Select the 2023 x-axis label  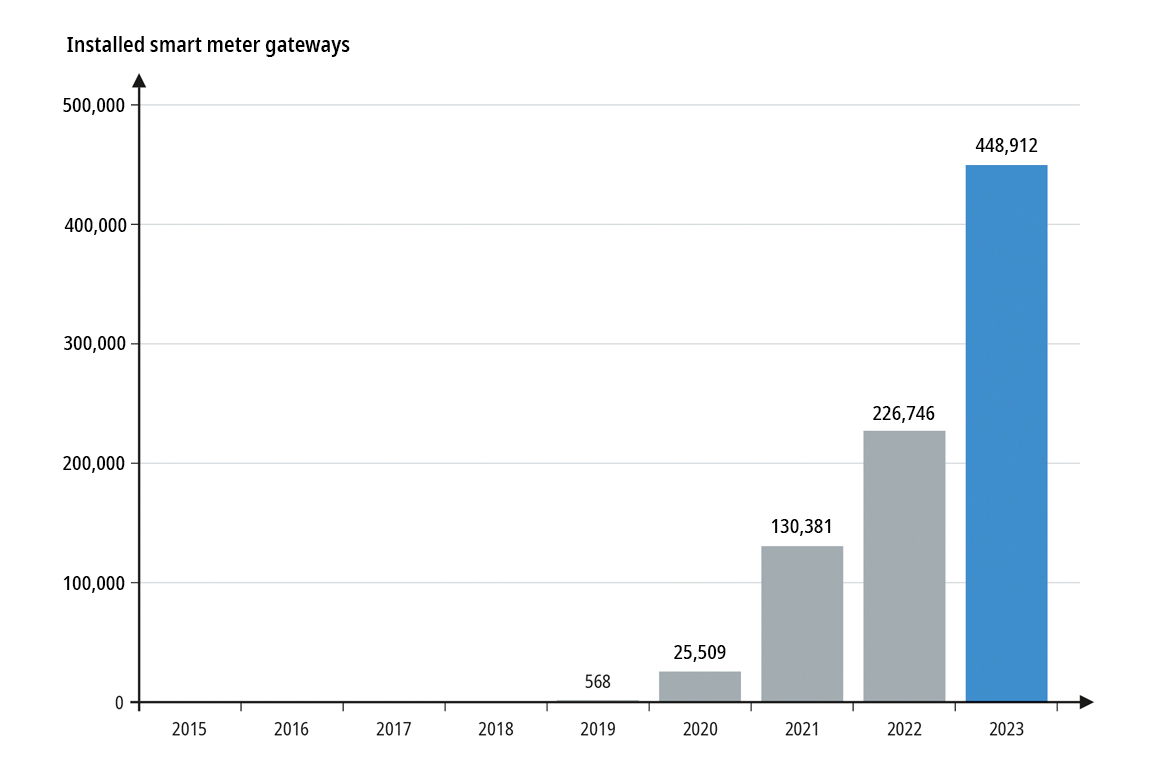[x=1006, y=730]
